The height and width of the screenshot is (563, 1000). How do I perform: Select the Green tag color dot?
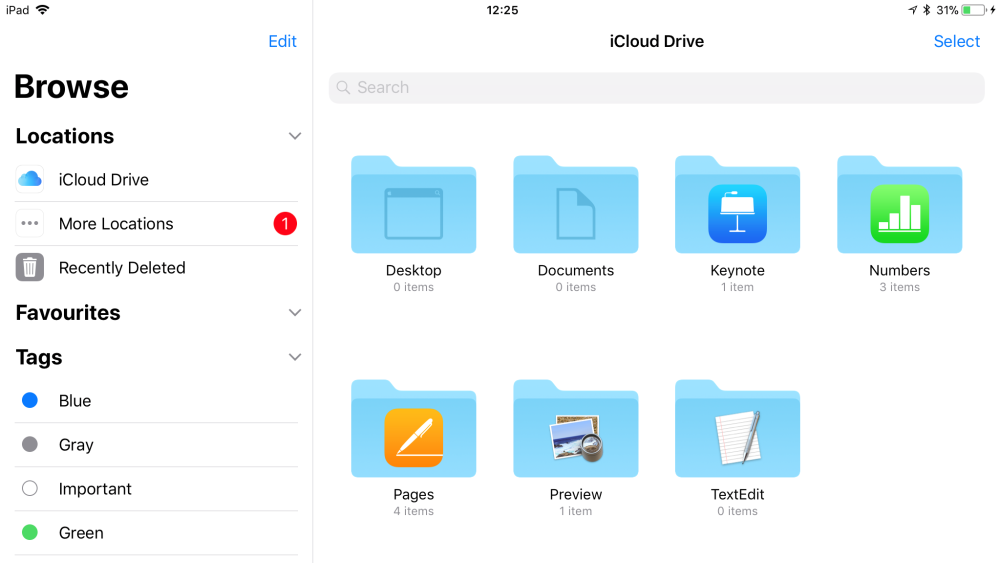(30, 532)
